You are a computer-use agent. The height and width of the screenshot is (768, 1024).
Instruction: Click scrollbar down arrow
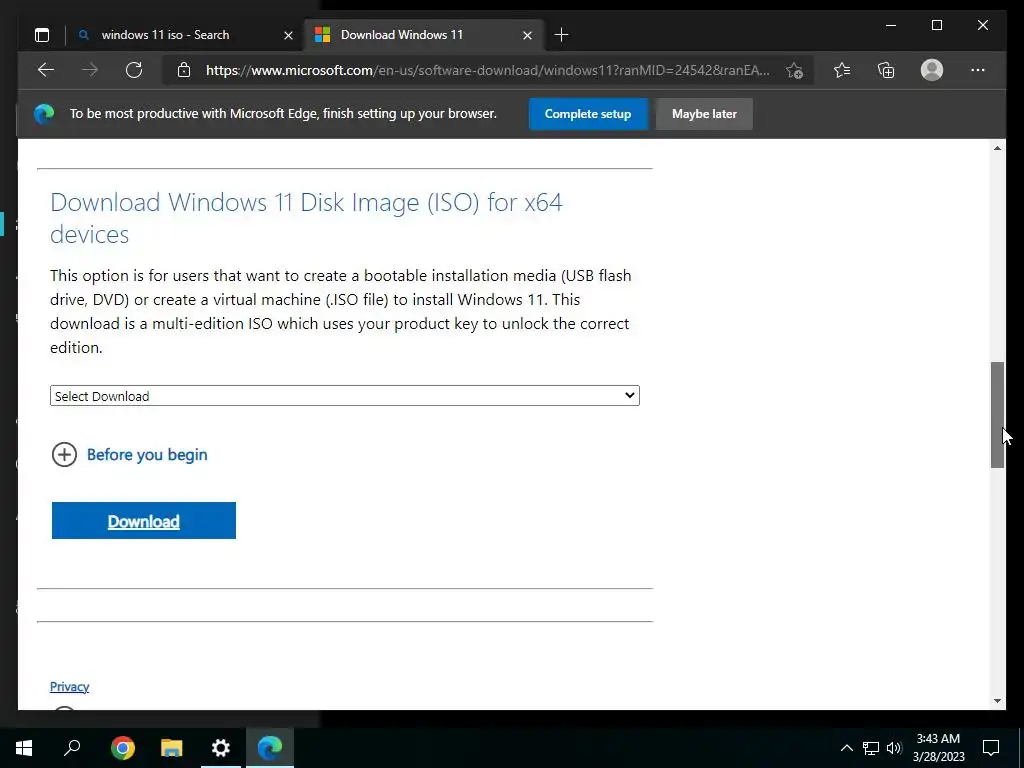(x=997, y=701)
